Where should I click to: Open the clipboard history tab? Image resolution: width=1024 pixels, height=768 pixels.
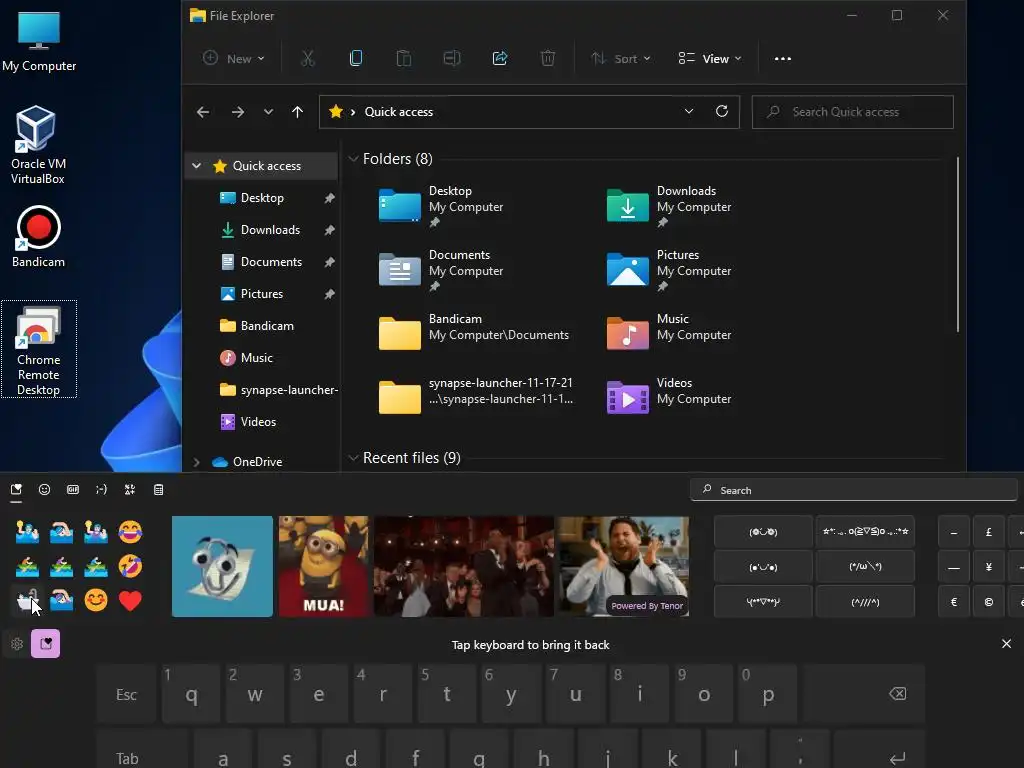coord(159,490)
